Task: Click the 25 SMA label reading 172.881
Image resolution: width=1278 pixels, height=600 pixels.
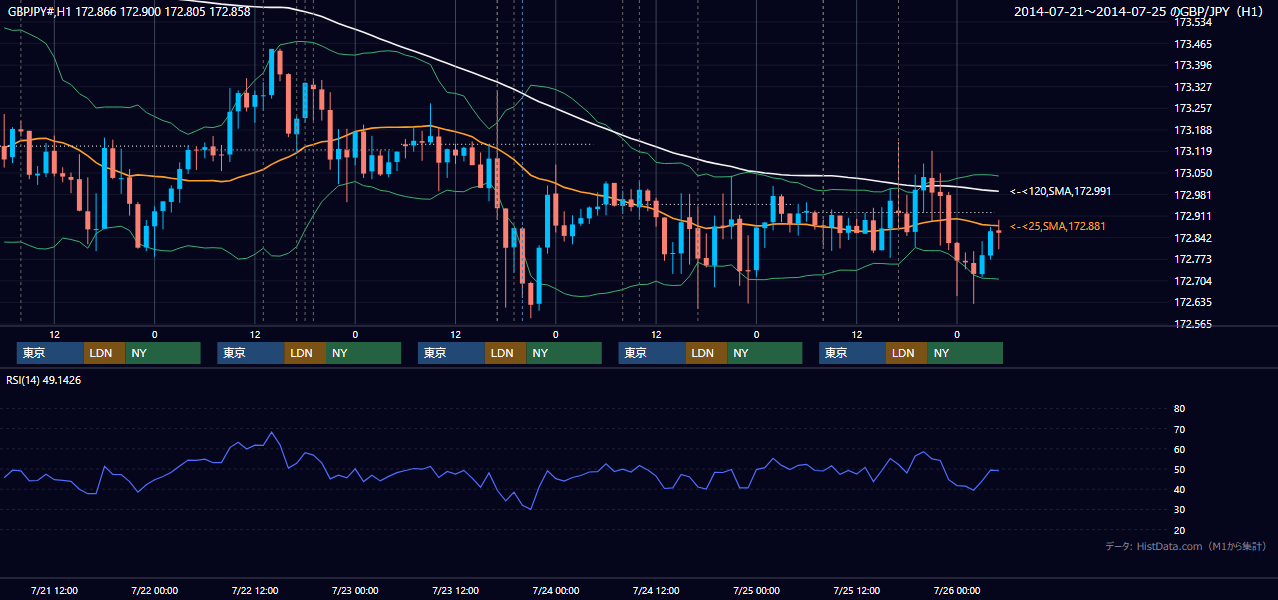Action: pos(1058,227)
